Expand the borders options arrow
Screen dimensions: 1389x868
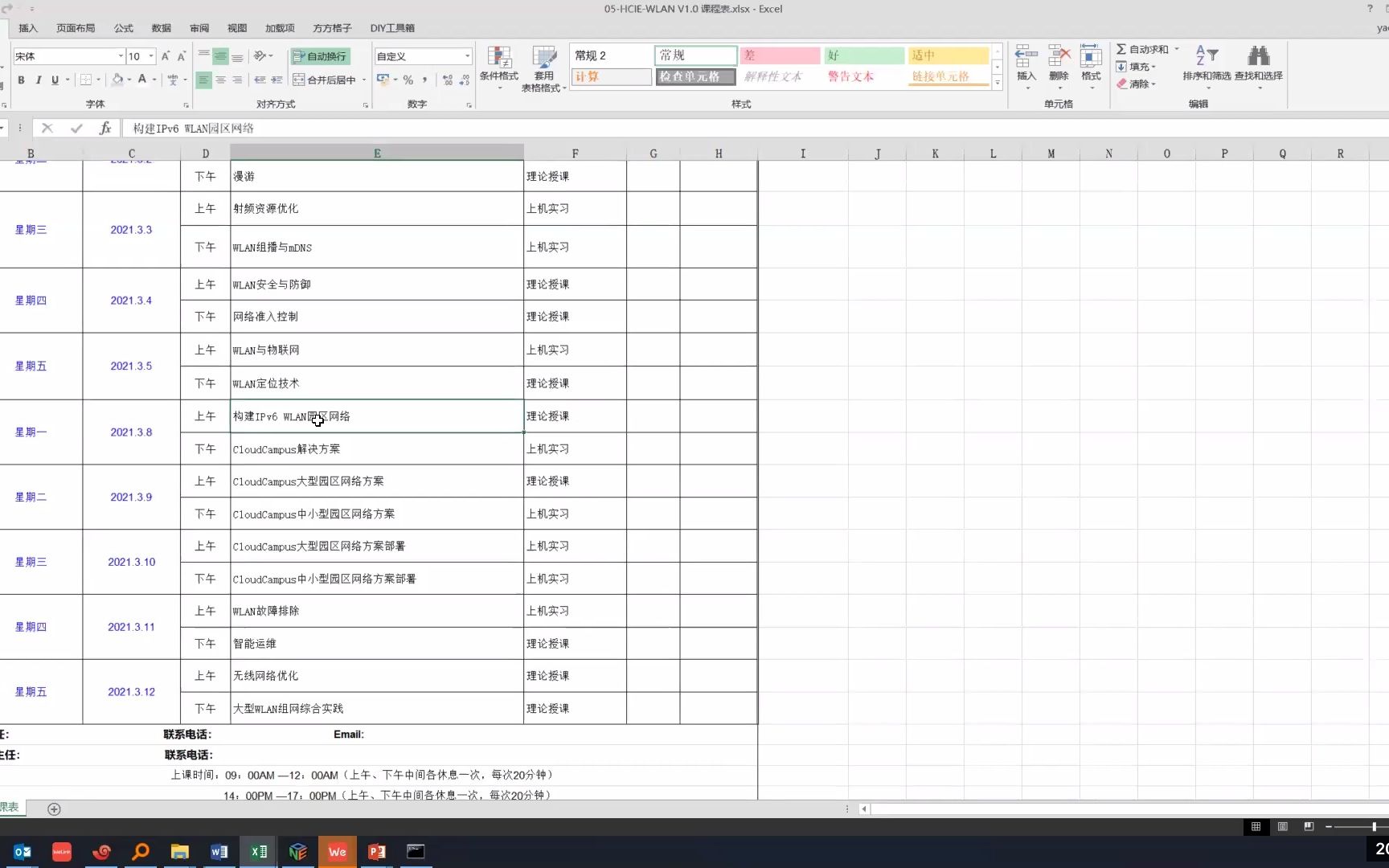pyautogui.click(x=99, y=80)
